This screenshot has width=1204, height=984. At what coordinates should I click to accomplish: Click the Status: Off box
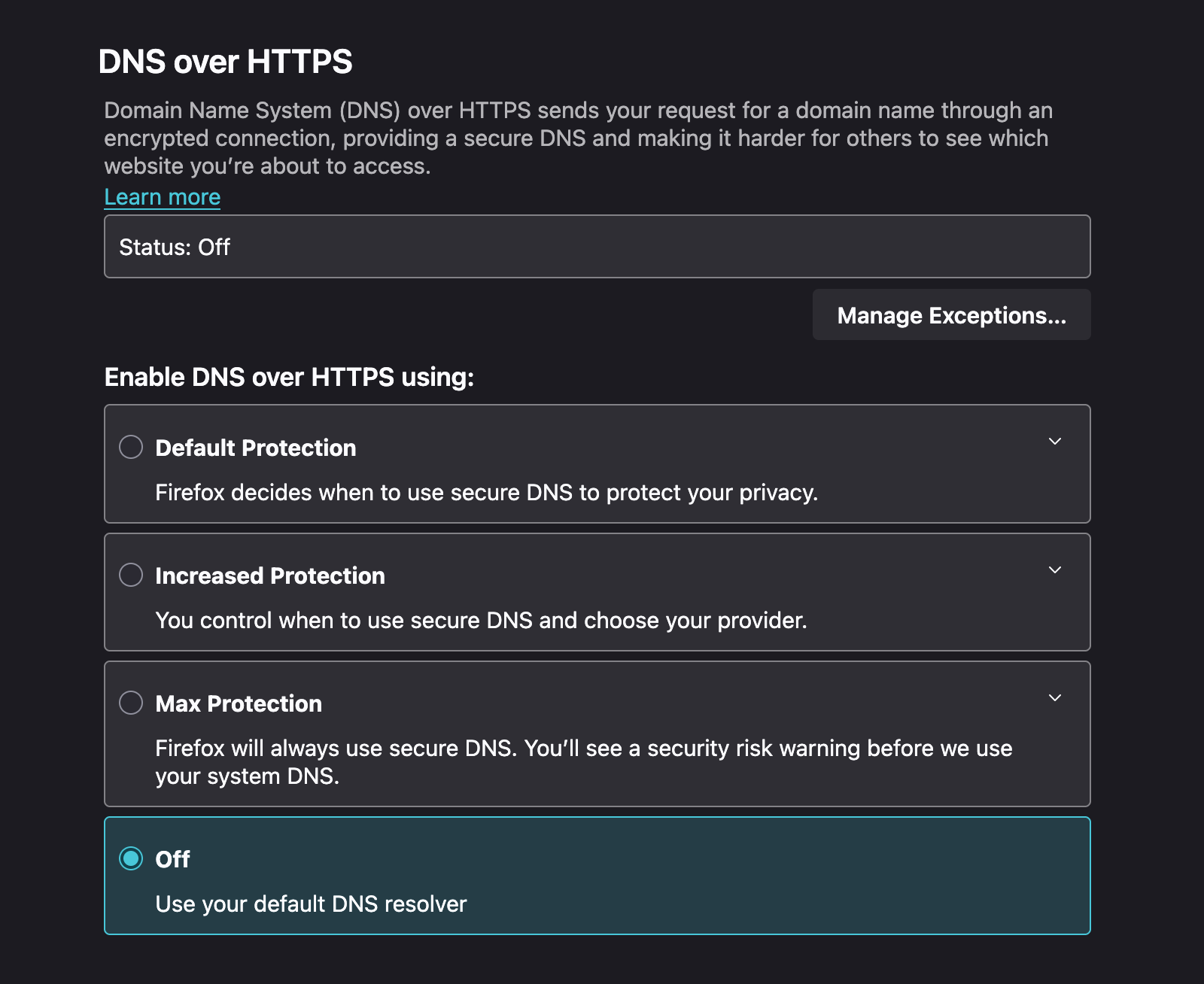(x=596, y=247)
